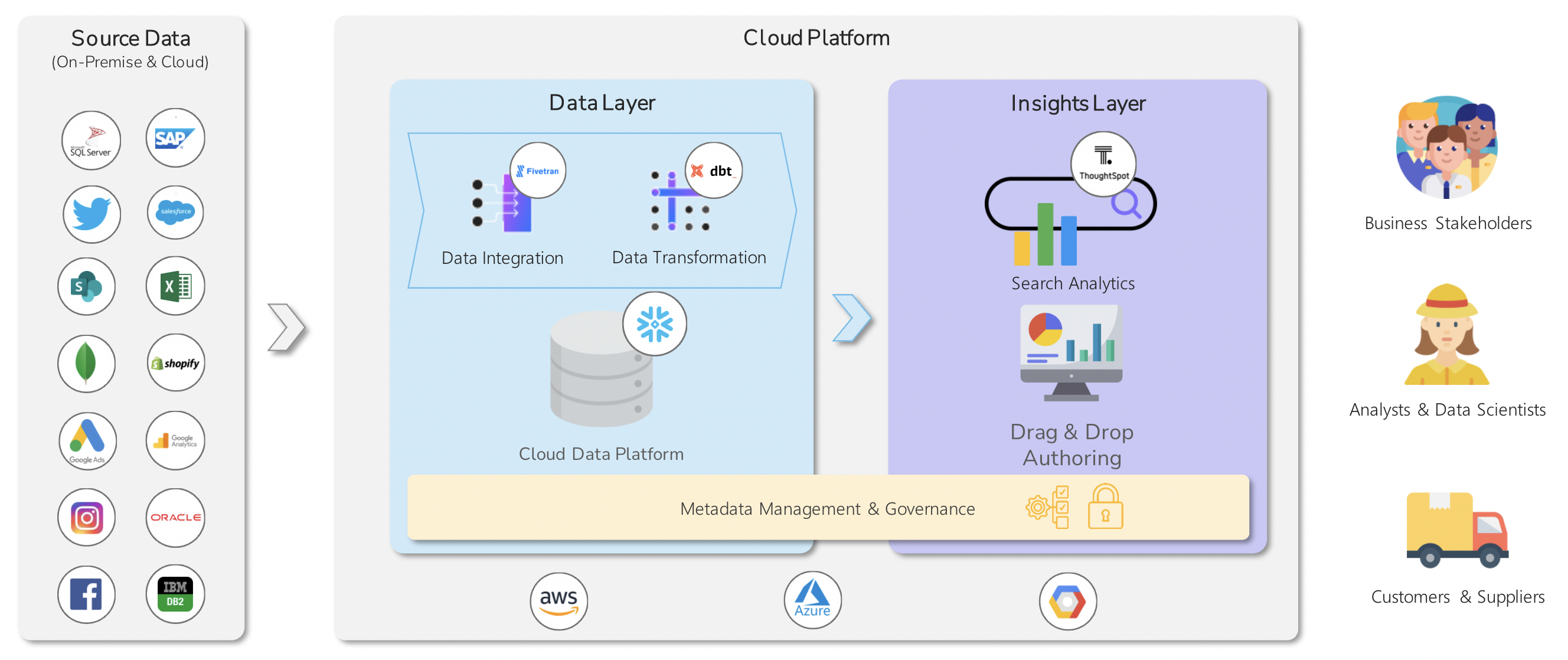Click the gray chevron arrow after Source Data
Screen dimensions: 1568x660
pos(286,328)
